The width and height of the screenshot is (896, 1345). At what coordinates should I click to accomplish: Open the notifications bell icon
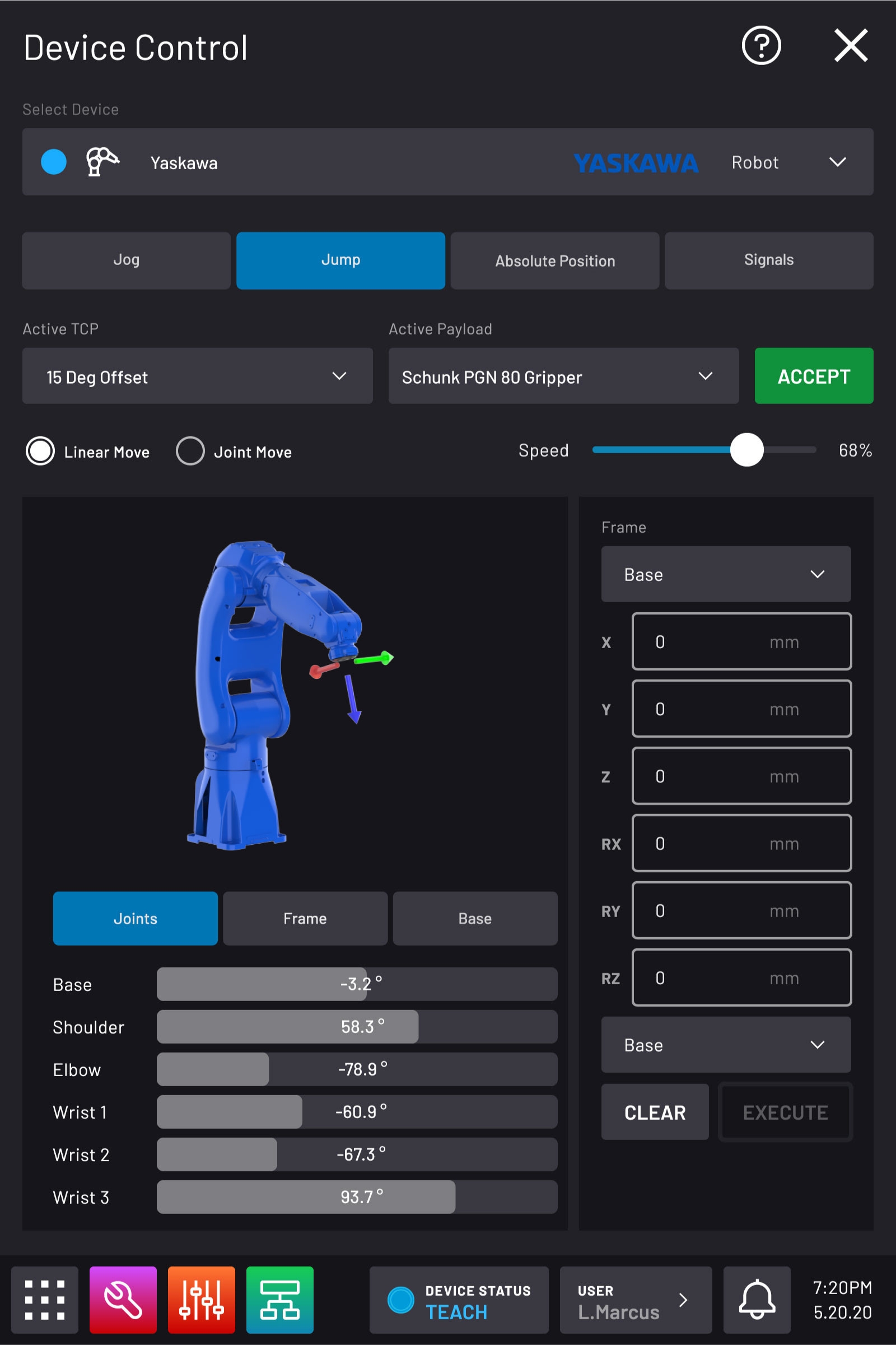(x=757, y=1300)
